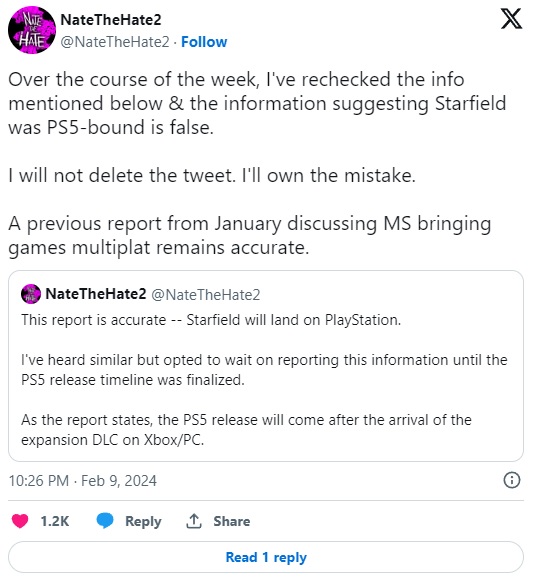The image size is (533, 580).
Task: Click the Share text label
Action: tap(232, 521)
